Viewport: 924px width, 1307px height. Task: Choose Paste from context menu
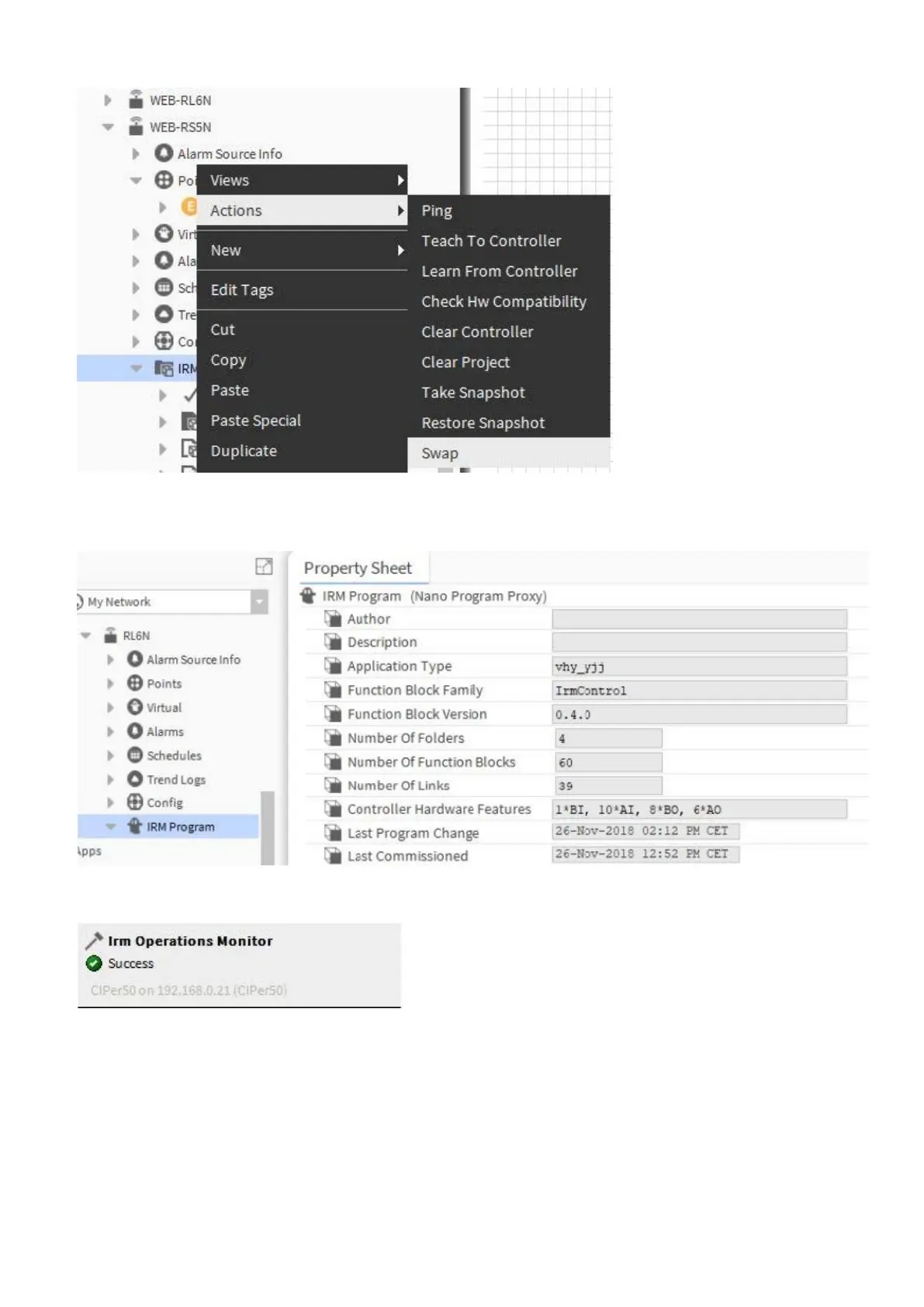tap(302, 390)
